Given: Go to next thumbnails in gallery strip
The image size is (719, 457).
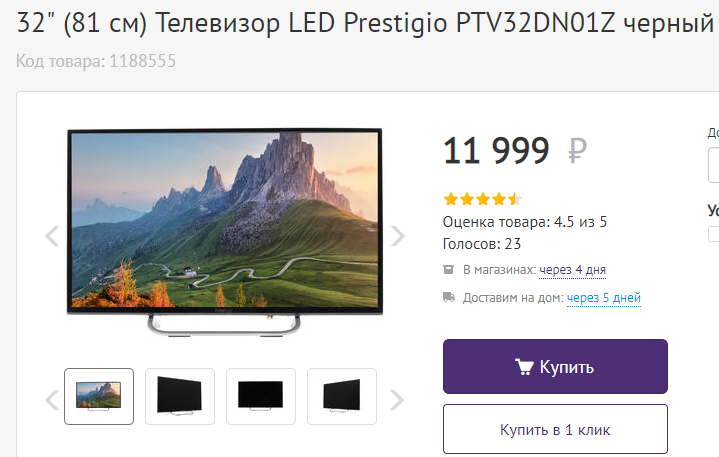Looking at the screenshot, I should pyautogui.click(x=397, y=400).
